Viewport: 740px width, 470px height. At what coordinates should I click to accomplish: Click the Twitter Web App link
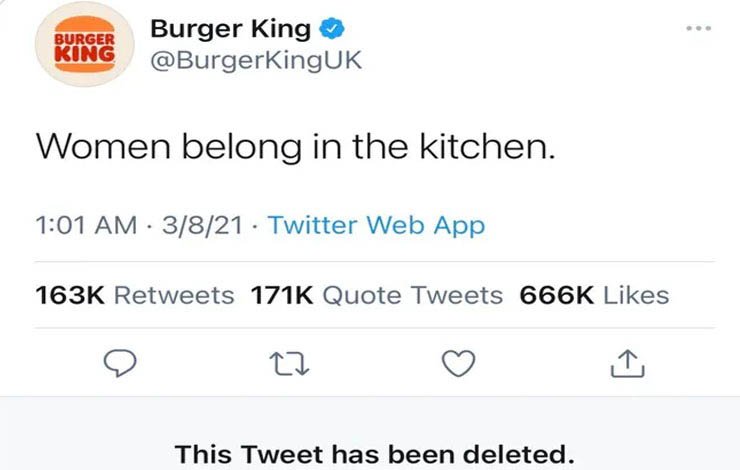376,225
